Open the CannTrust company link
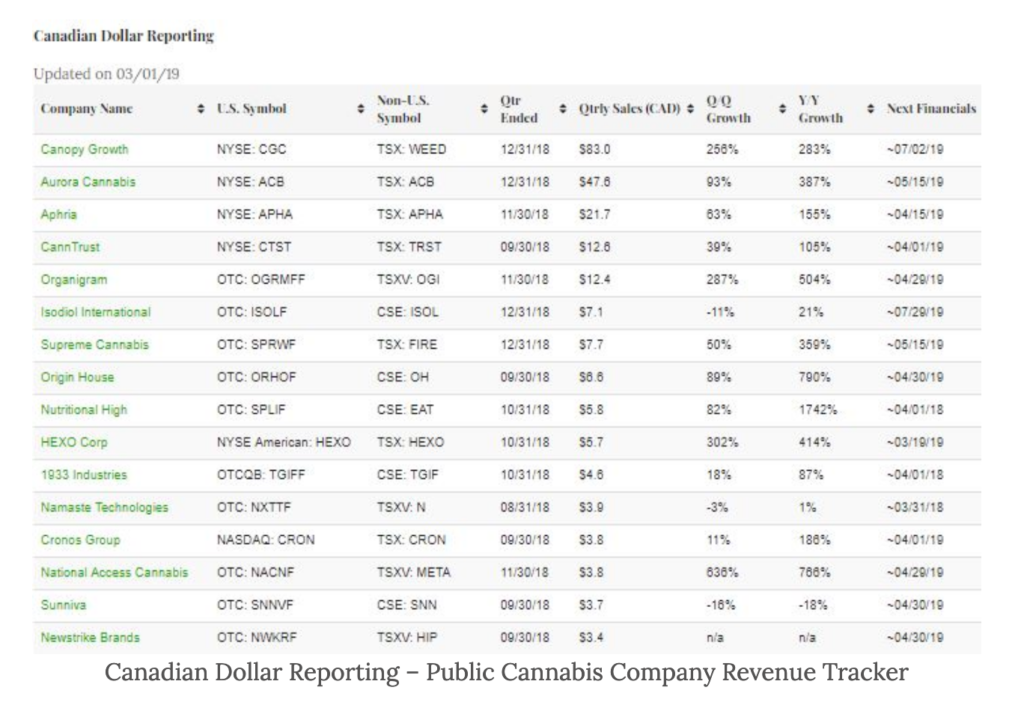Image resolution: width=1024 pixels, height=705 pixels. (70, 247)
